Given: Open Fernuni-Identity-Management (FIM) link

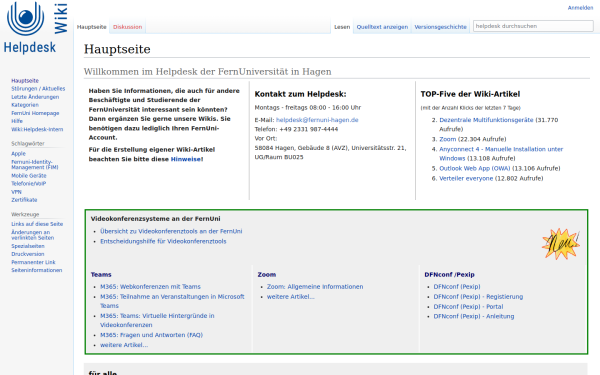Looking at the screenshot, I should (34, 165).
